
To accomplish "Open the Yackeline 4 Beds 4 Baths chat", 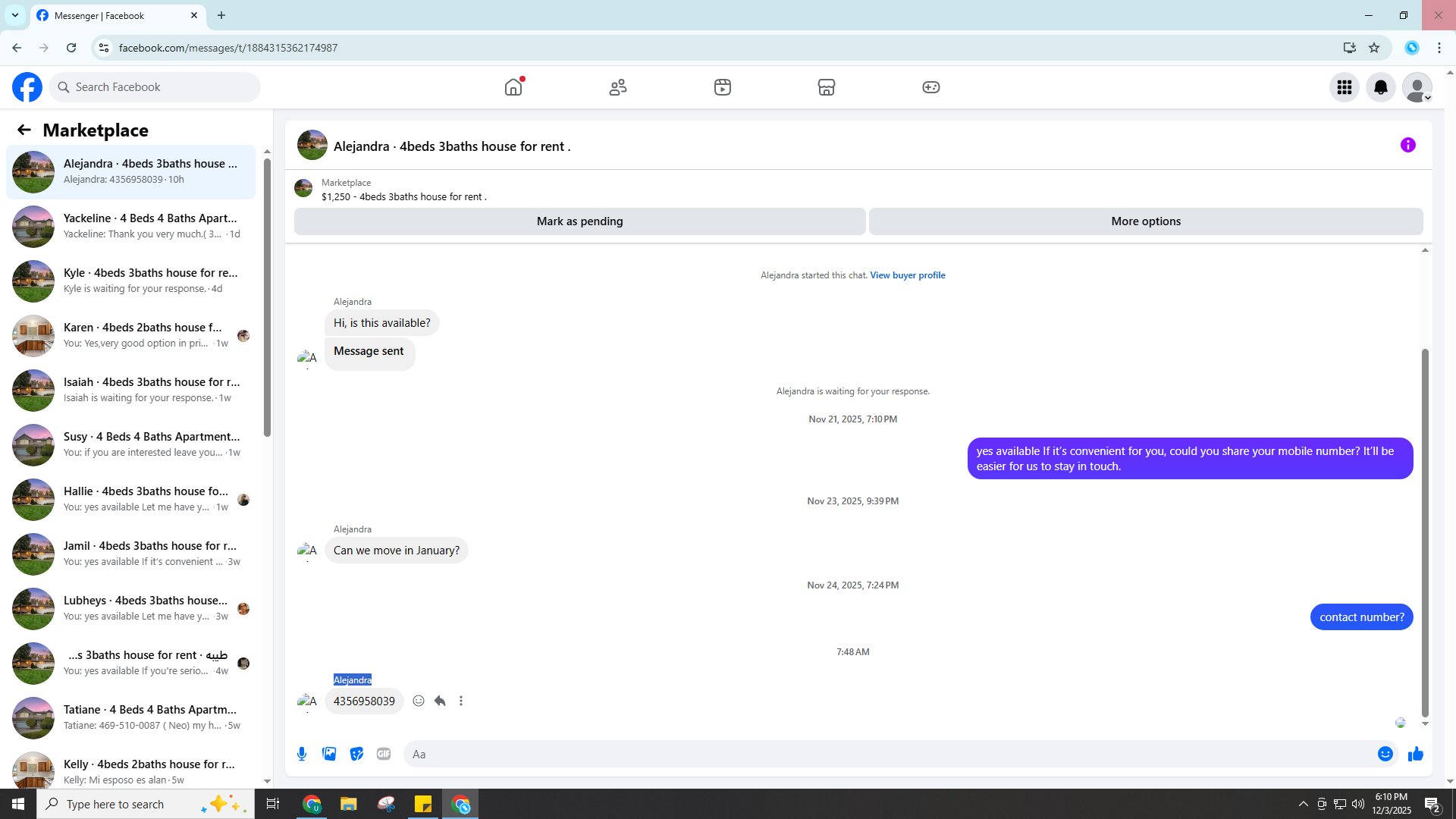I will point(130,226).
